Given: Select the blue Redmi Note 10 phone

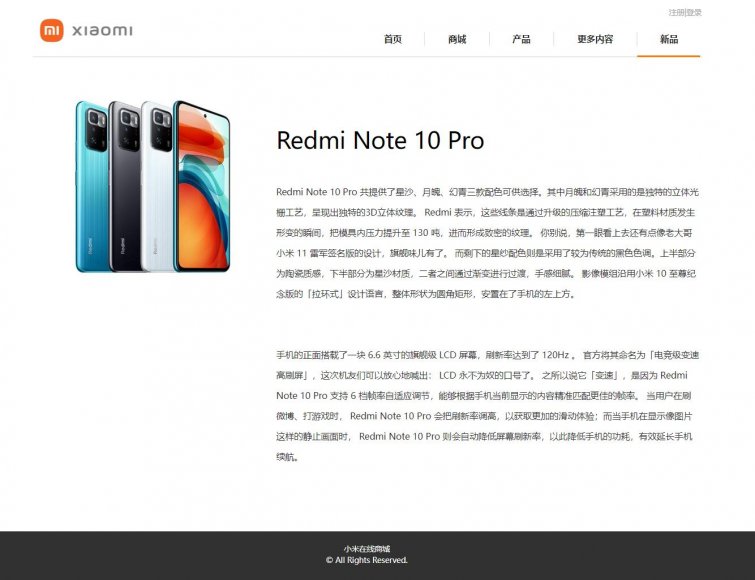Looking at the screenshot, I should pos(92,187).
